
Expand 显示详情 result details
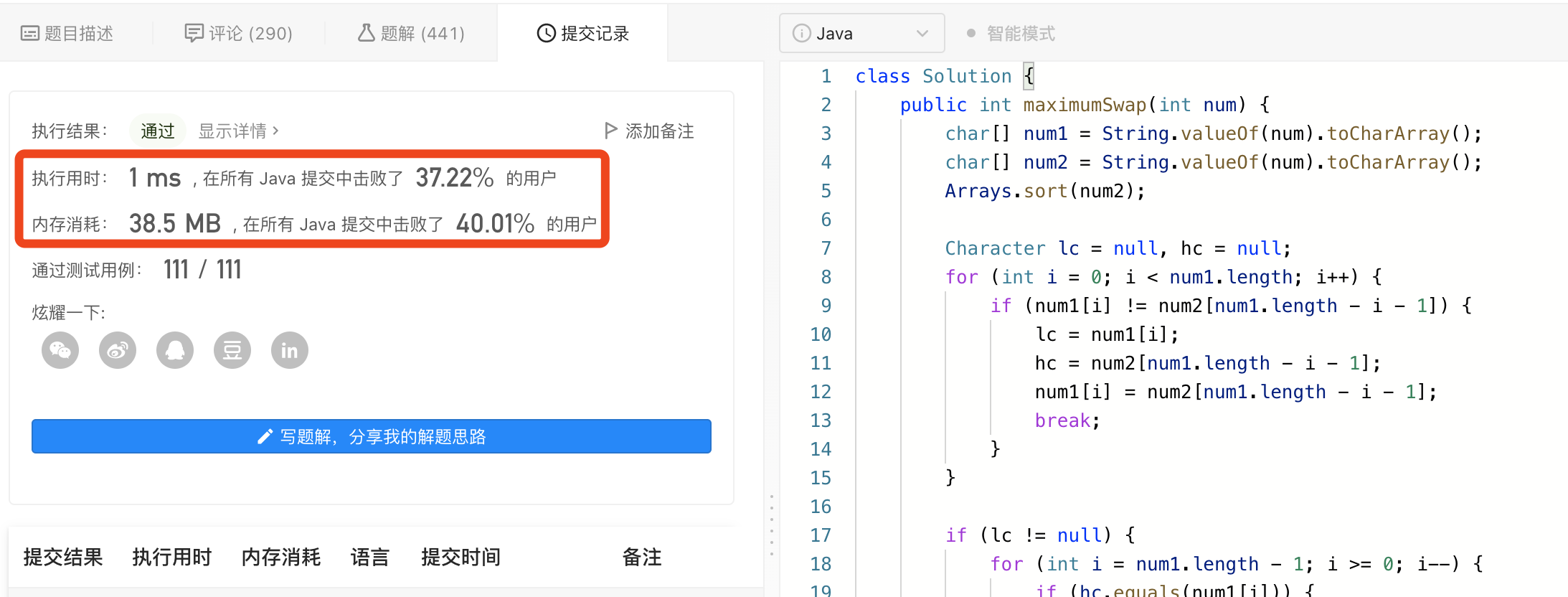point(238,131)
